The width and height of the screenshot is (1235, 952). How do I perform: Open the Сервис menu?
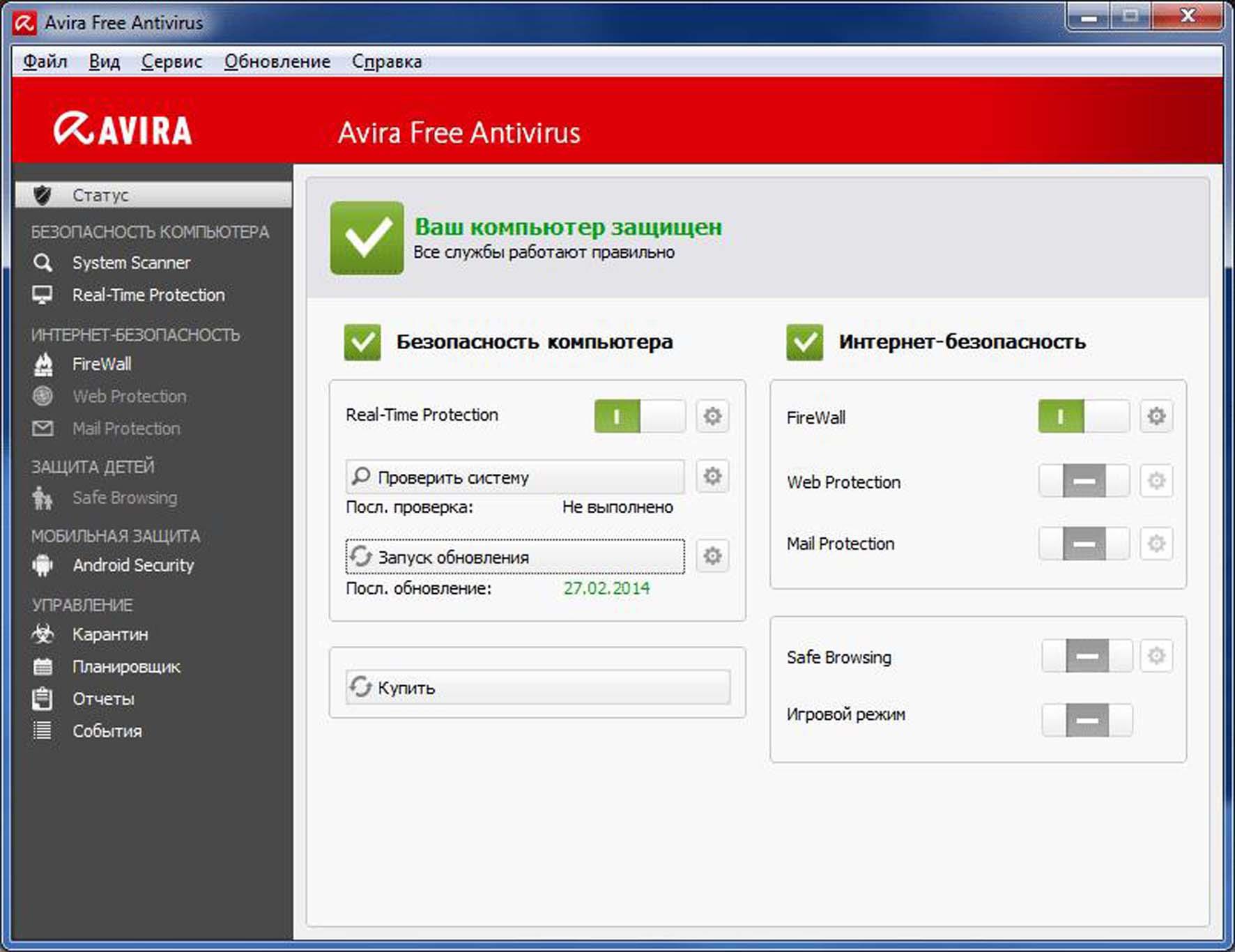tap(171, 61)
